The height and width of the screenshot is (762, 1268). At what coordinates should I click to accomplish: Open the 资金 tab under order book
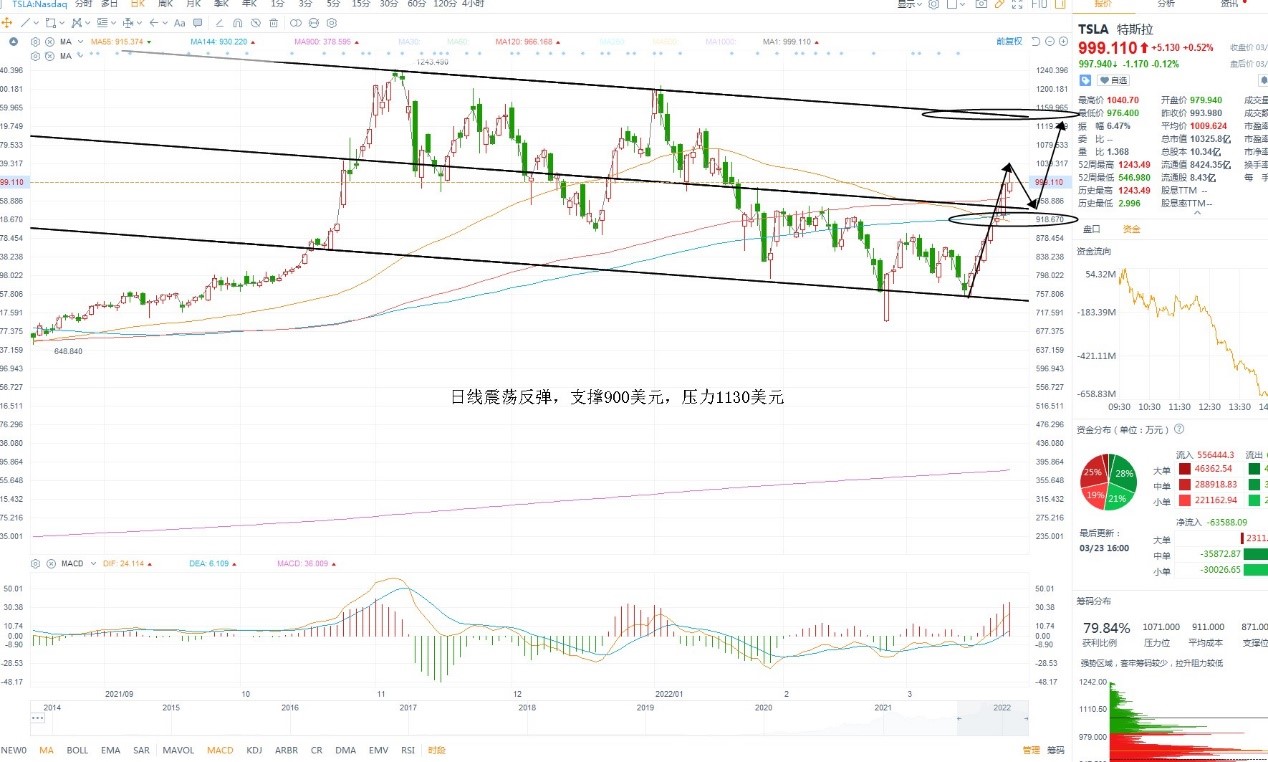[x=1132, y=229]
